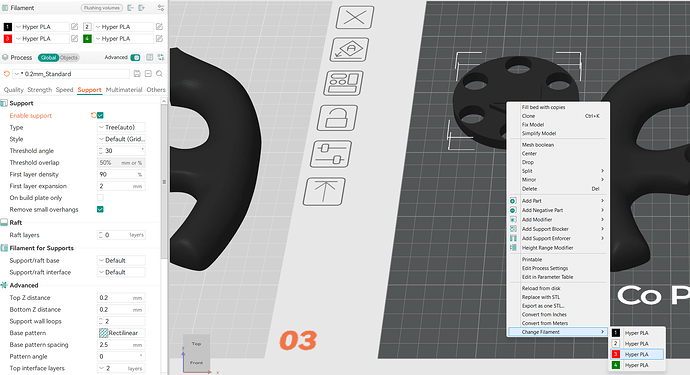Click the Flushing volumes button
This screenshot has width=690, height=375.
[102, 8]
